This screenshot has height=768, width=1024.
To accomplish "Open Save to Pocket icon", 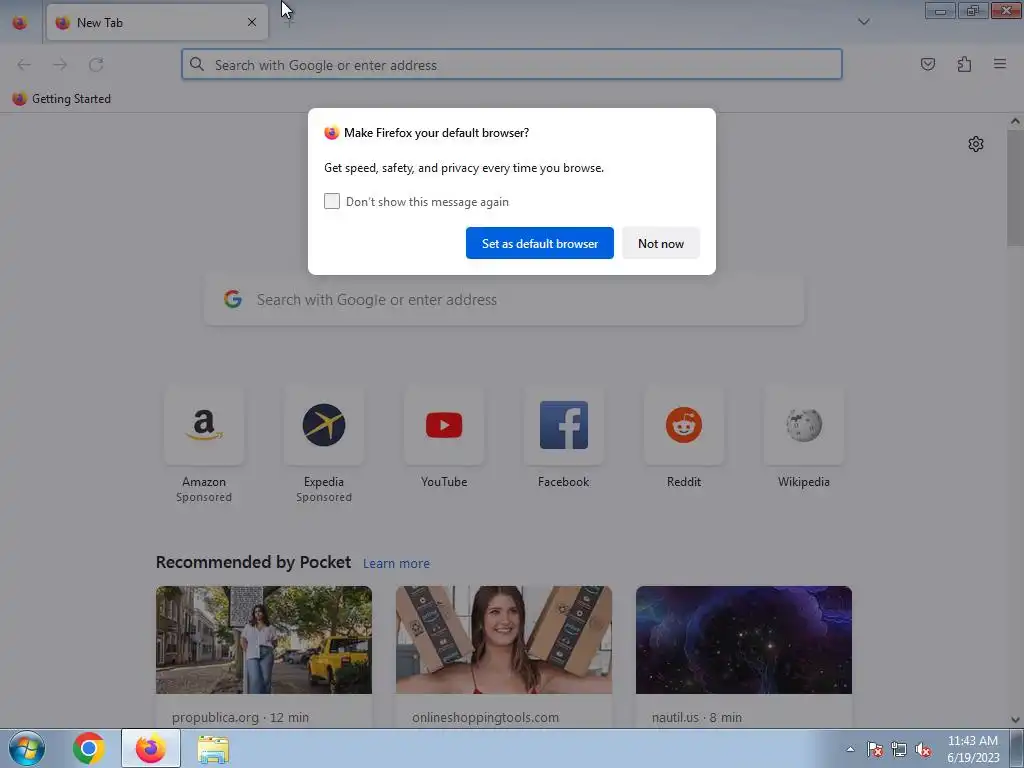I will (x=927, y=64).
